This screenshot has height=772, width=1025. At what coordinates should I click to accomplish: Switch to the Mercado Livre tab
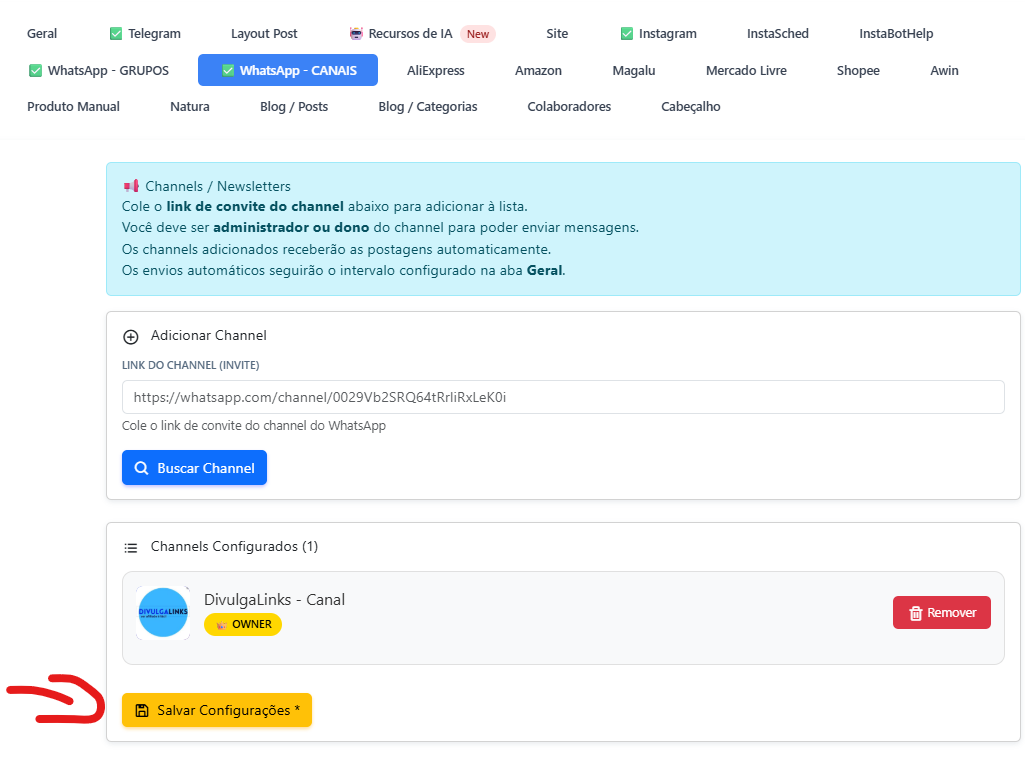click(746, 71)
